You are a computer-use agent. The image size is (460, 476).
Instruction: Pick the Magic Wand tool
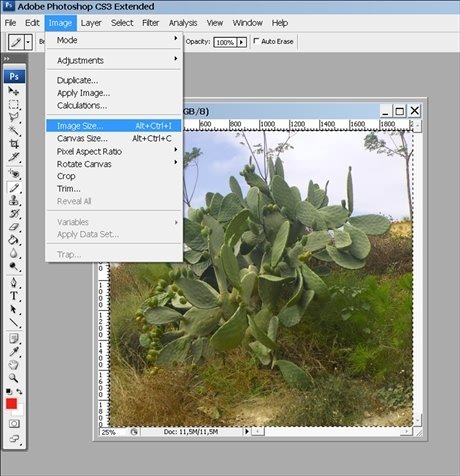pos(13,130)
